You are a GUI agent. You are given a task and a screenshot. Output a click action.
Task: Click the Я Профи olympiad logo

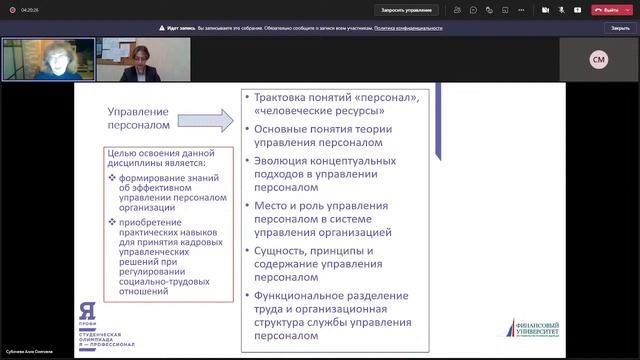tap(106, 327)
